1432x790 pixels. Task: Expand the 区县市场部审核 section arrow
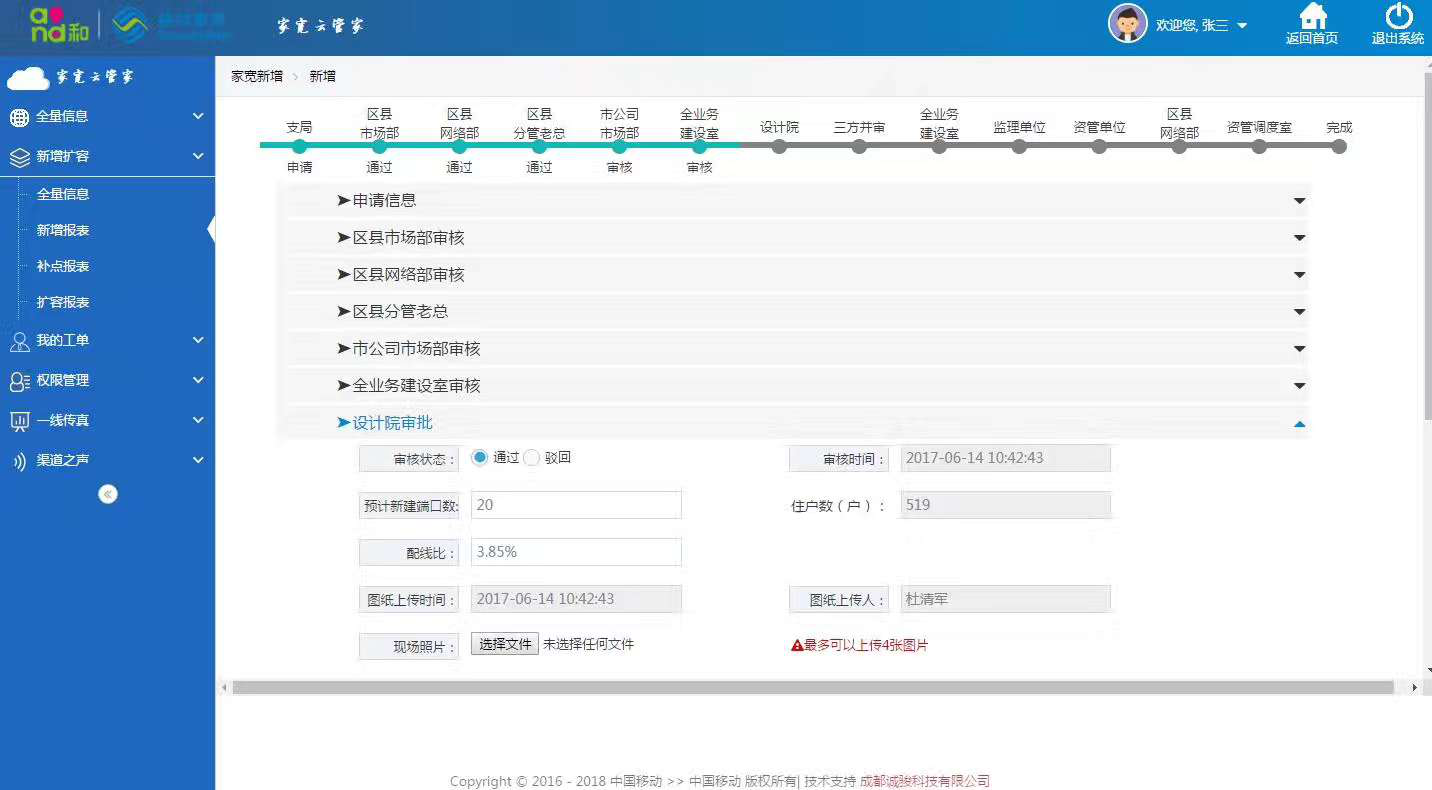tap(1300, 238)
